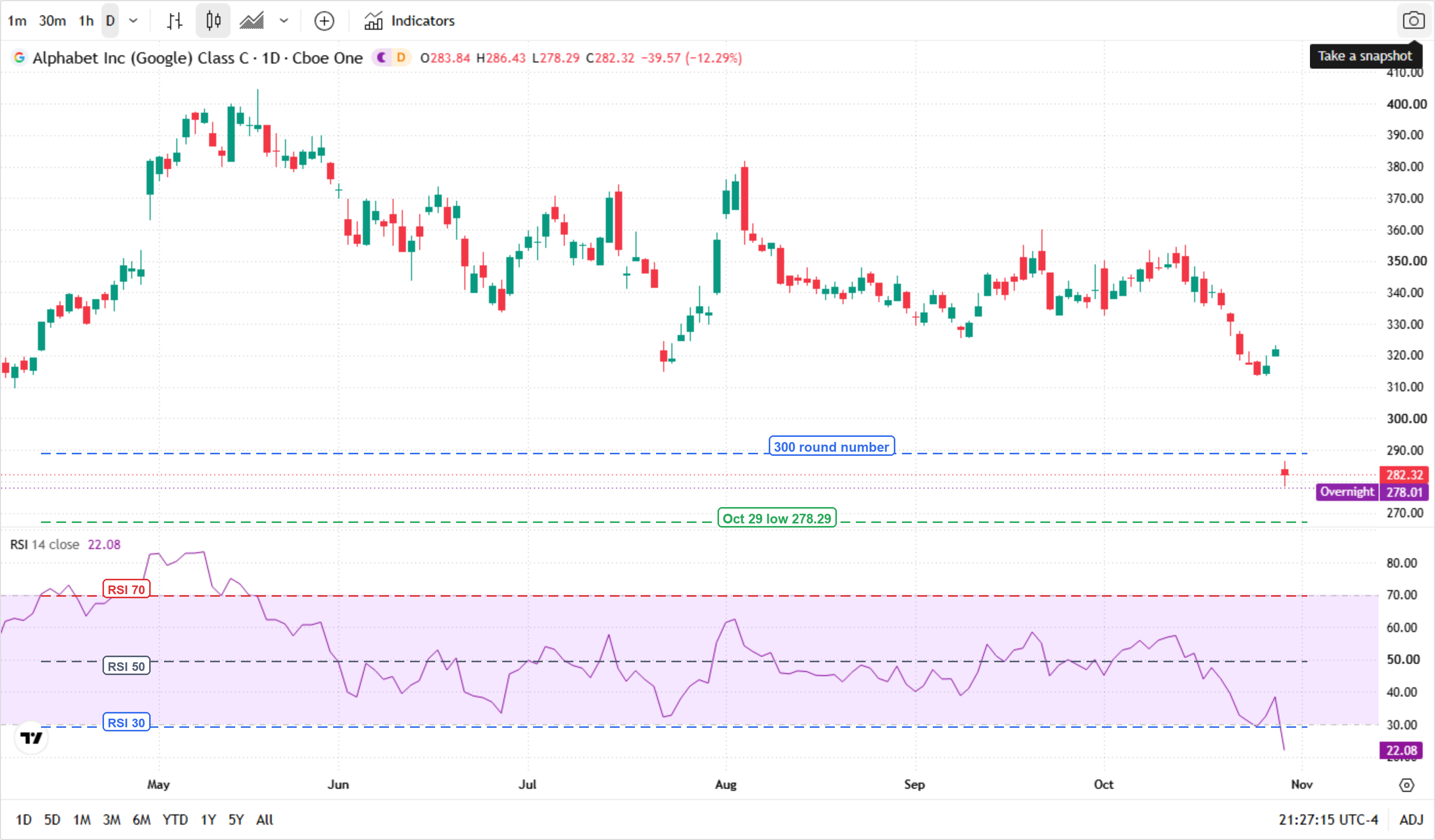1435x840 pixels.
Task: Switch to area chart style
Action: click(x=252, y=21)
